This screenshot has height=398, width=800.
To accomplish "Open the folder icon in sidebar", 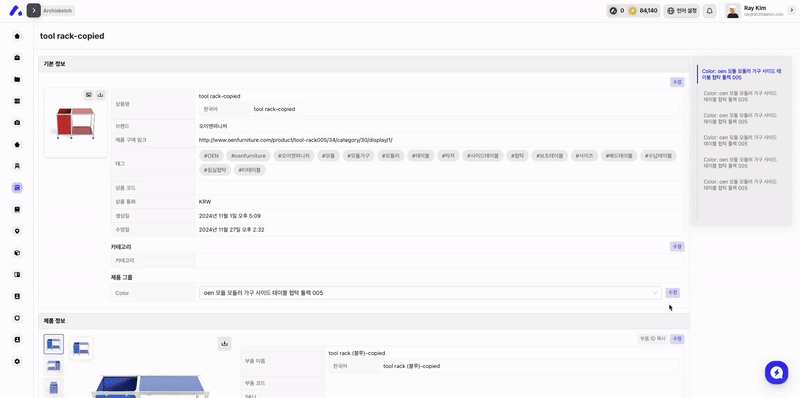I will pyautogui.click(x=17, y=80).
